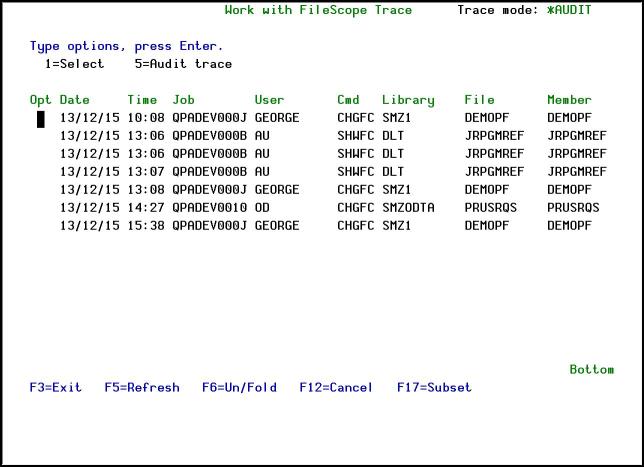Click the QPADEV0010 job name
Screen dimensions: 644x467
point(209,208)
